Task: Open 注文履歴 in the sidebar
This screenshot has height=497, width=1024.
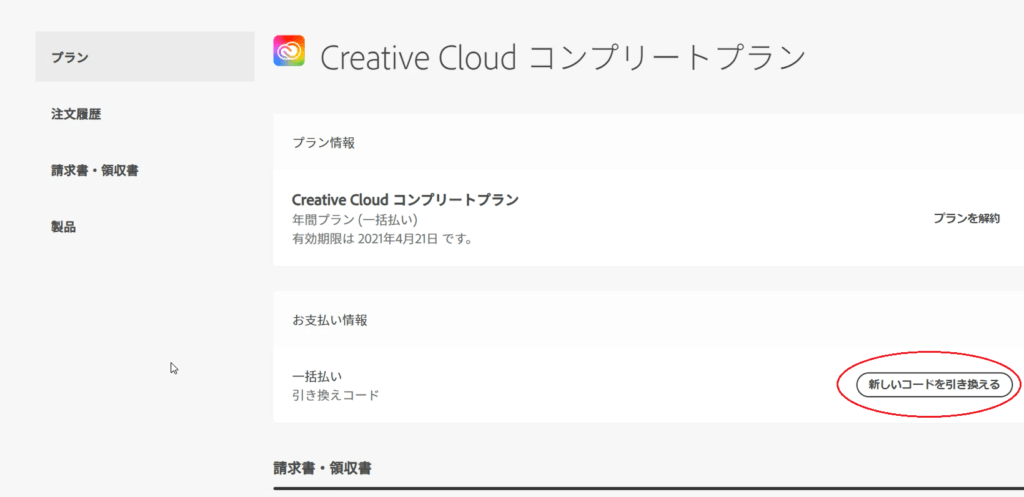Action: pyautogui.click(x=76, y=114)
